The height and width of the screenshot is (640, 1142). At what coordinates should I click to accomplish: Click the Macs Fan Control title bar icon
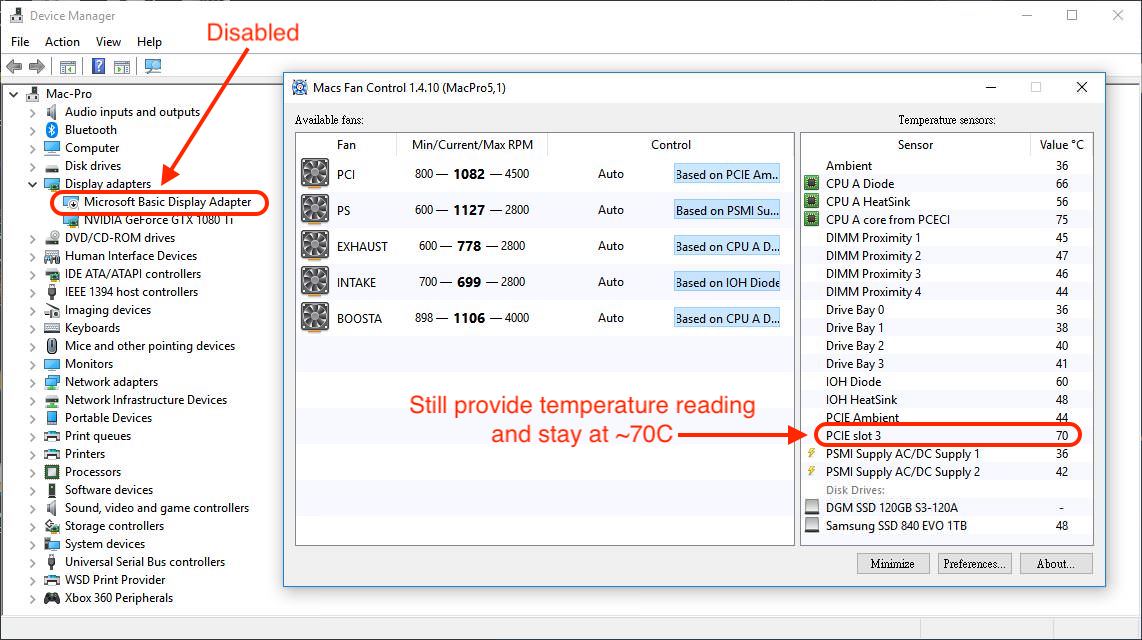pos(299,87)
